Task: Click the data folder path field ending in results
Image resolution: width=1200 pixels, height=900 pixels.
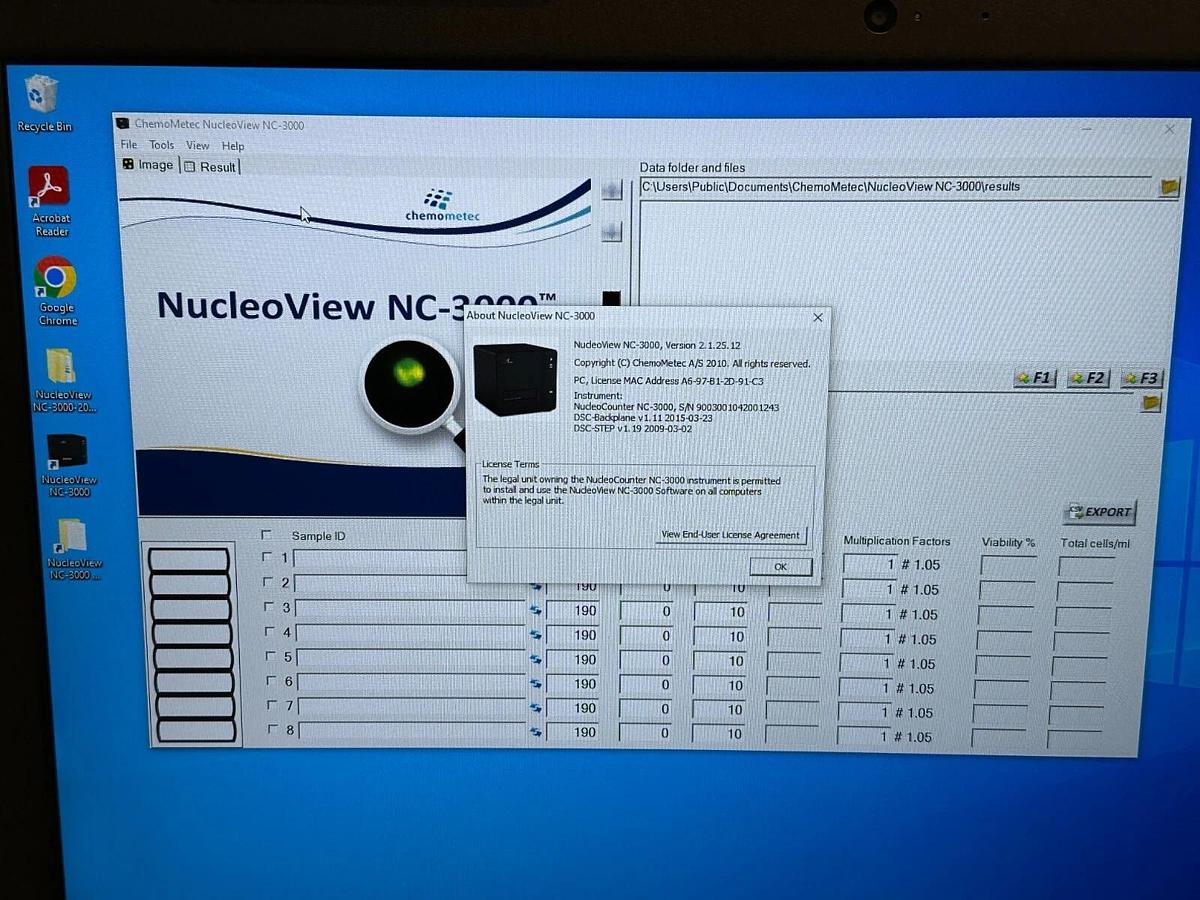Action: pos(896,187)
